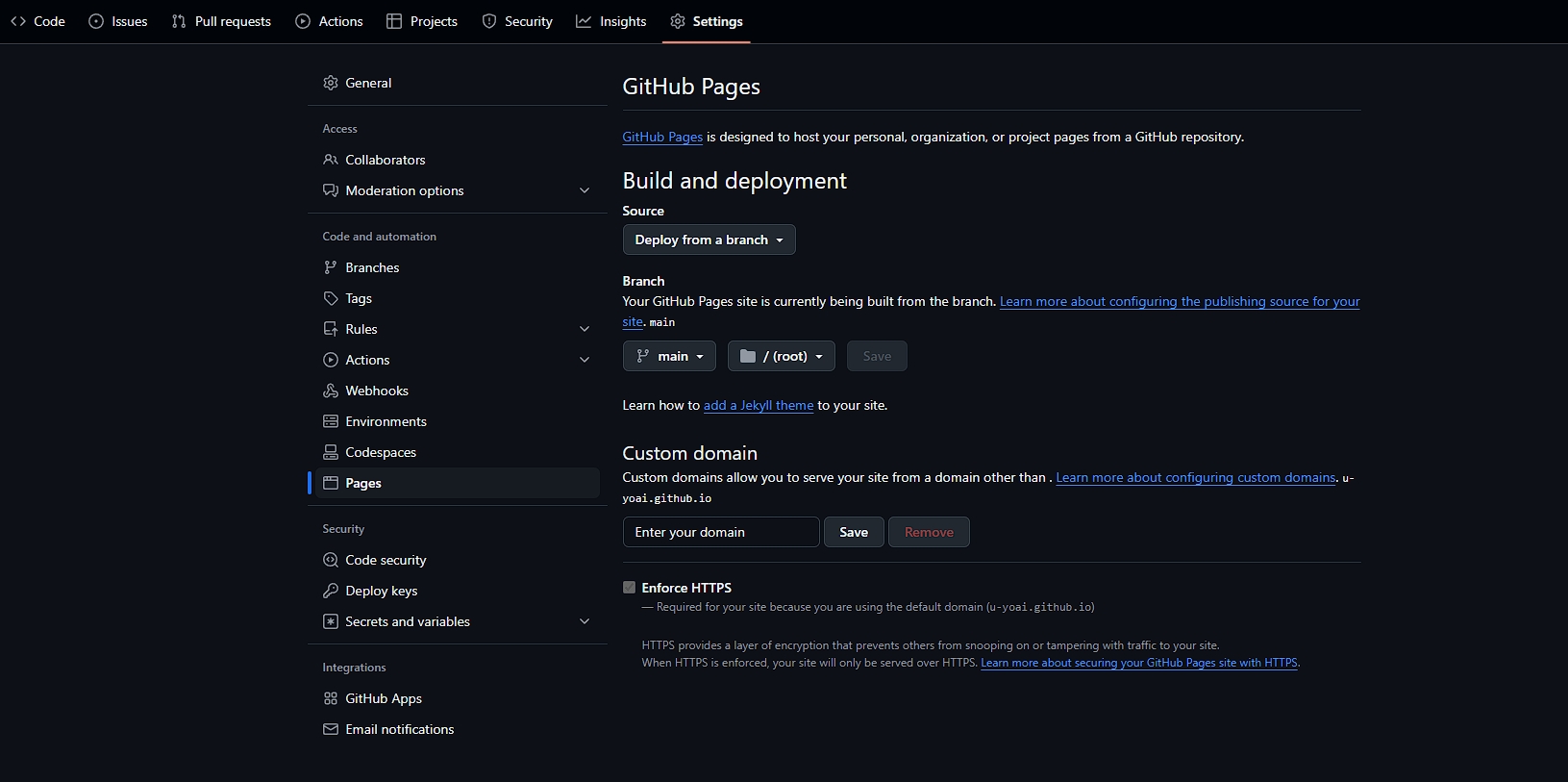The height and width of the screenshot is (782, 1568).
Task: Open the Insights tab
Action: point(611,21)
